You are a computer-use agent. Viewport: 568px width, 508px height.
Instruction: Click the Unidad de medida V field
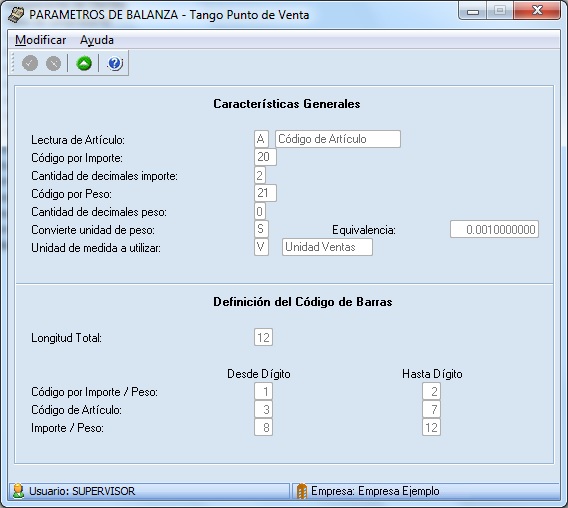[261, 247]
